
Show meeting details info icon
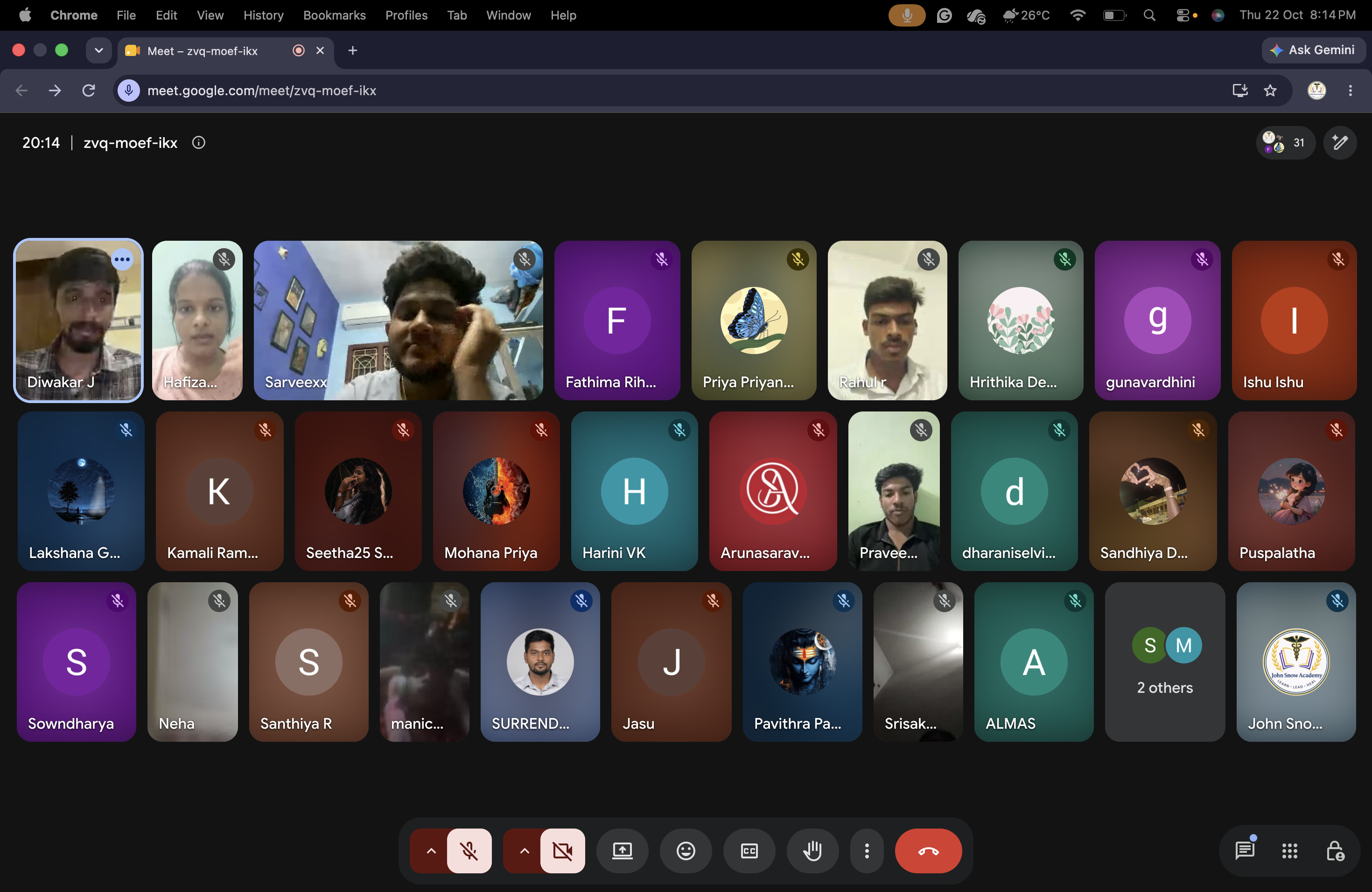pyautogui.click(x=198, y=142)
